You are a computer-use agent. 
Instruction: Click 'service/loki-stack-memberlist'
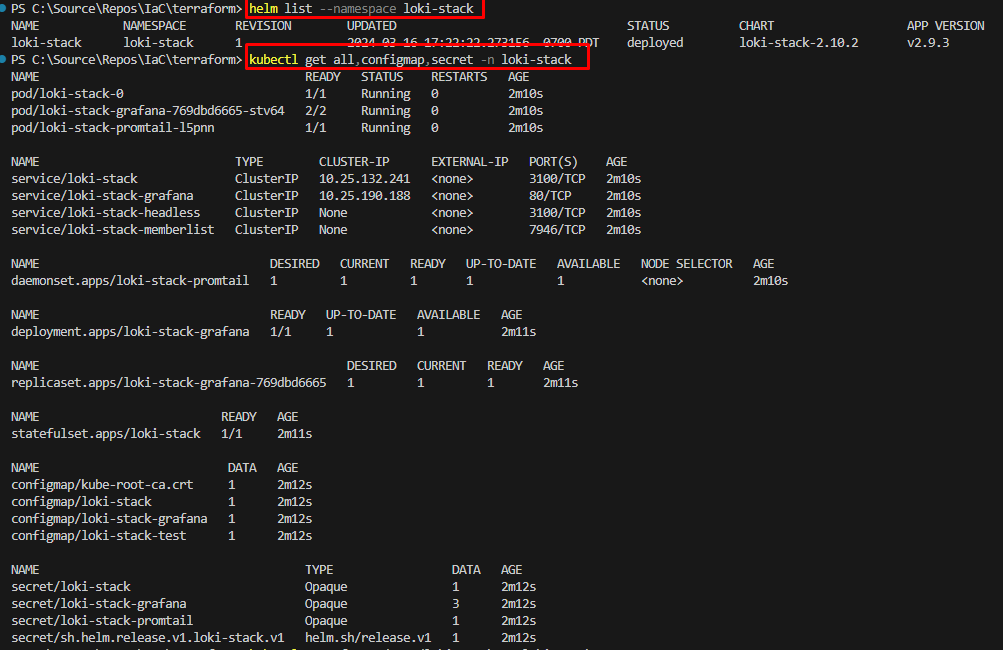[x=113, y=230]
